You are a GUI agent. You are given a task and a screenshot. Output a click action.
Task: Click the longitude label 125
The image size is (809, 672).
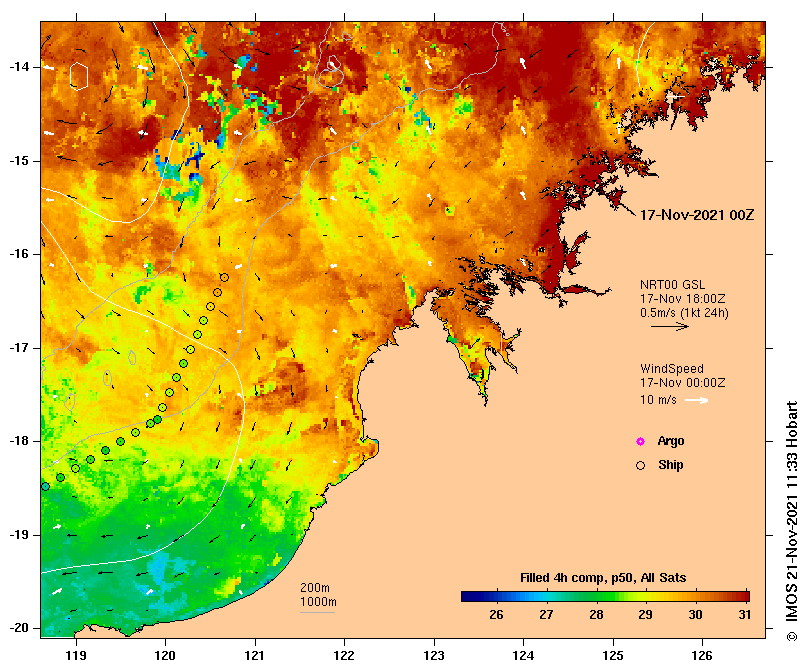(x=613, y=656)
